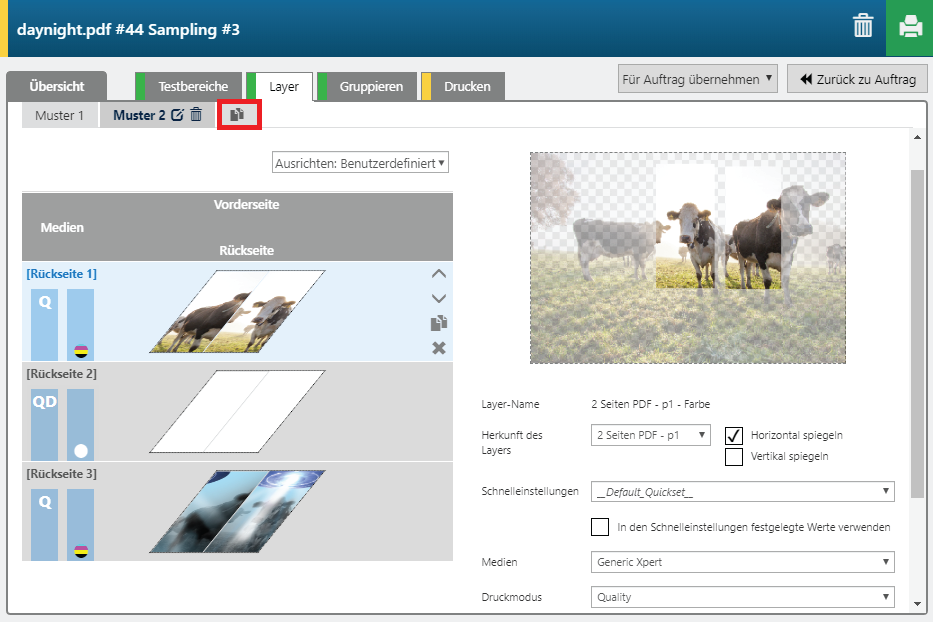
Task: Remove the Rückseite 1 layer with the X
Action: (x=438, y=347)
